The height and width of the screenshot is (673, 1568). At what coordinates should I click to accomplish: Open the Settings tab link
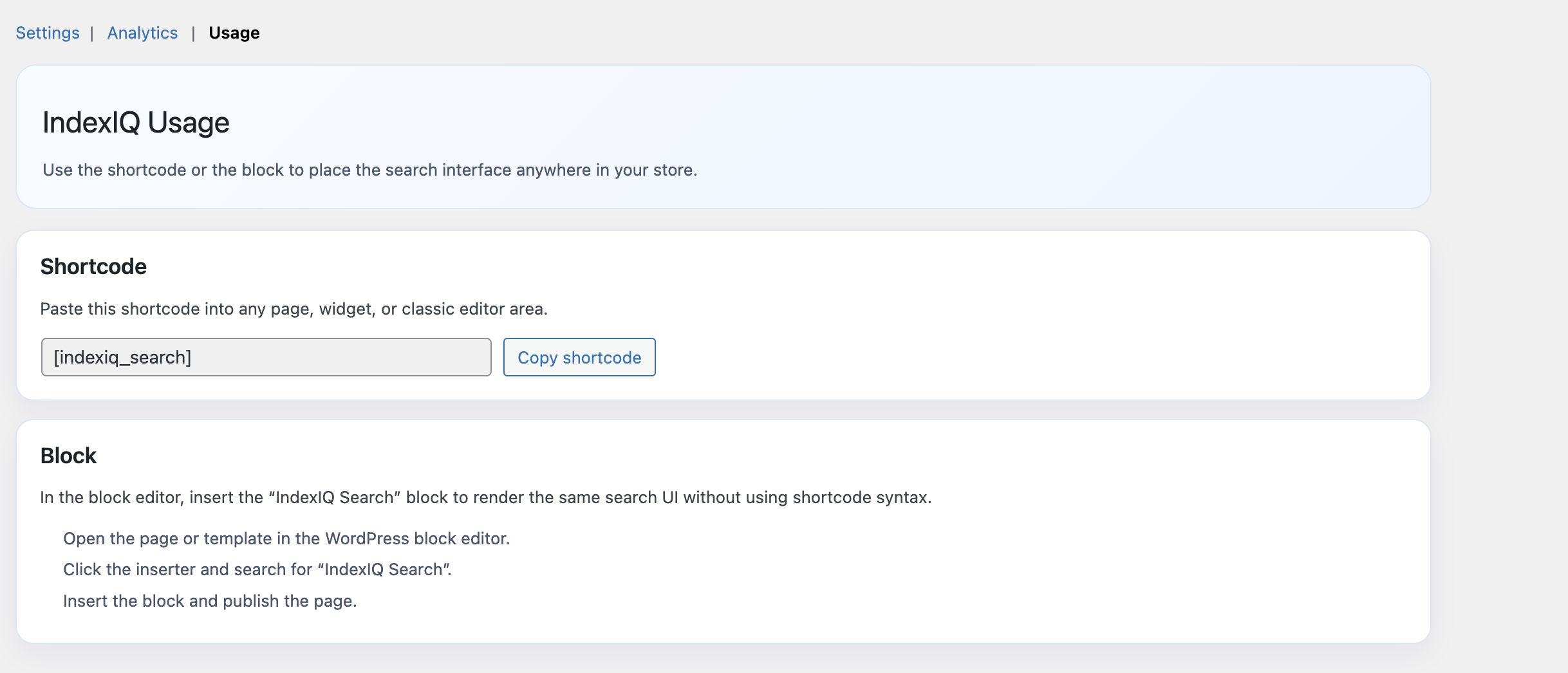click(x=48, y=33)
